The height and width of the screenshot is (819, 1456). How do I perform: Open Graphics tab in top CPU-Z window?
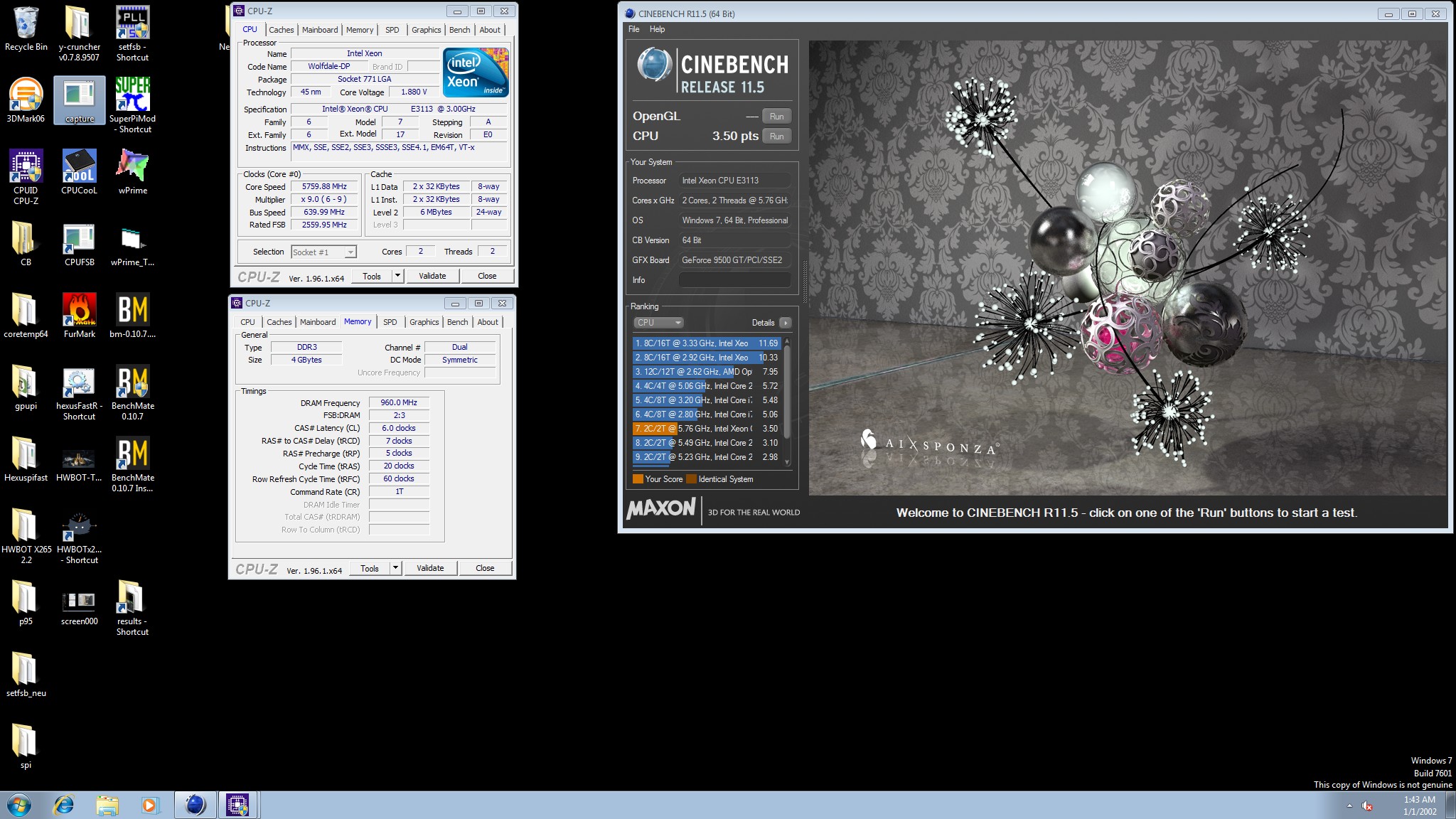coord(426,30)
